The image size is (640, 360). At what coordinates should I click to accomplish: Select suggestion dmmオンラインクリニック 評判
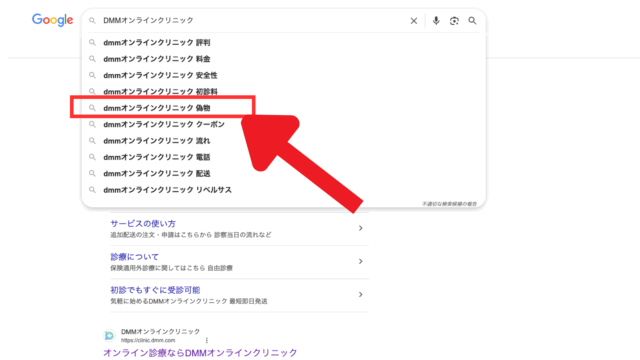click(284, 42)
